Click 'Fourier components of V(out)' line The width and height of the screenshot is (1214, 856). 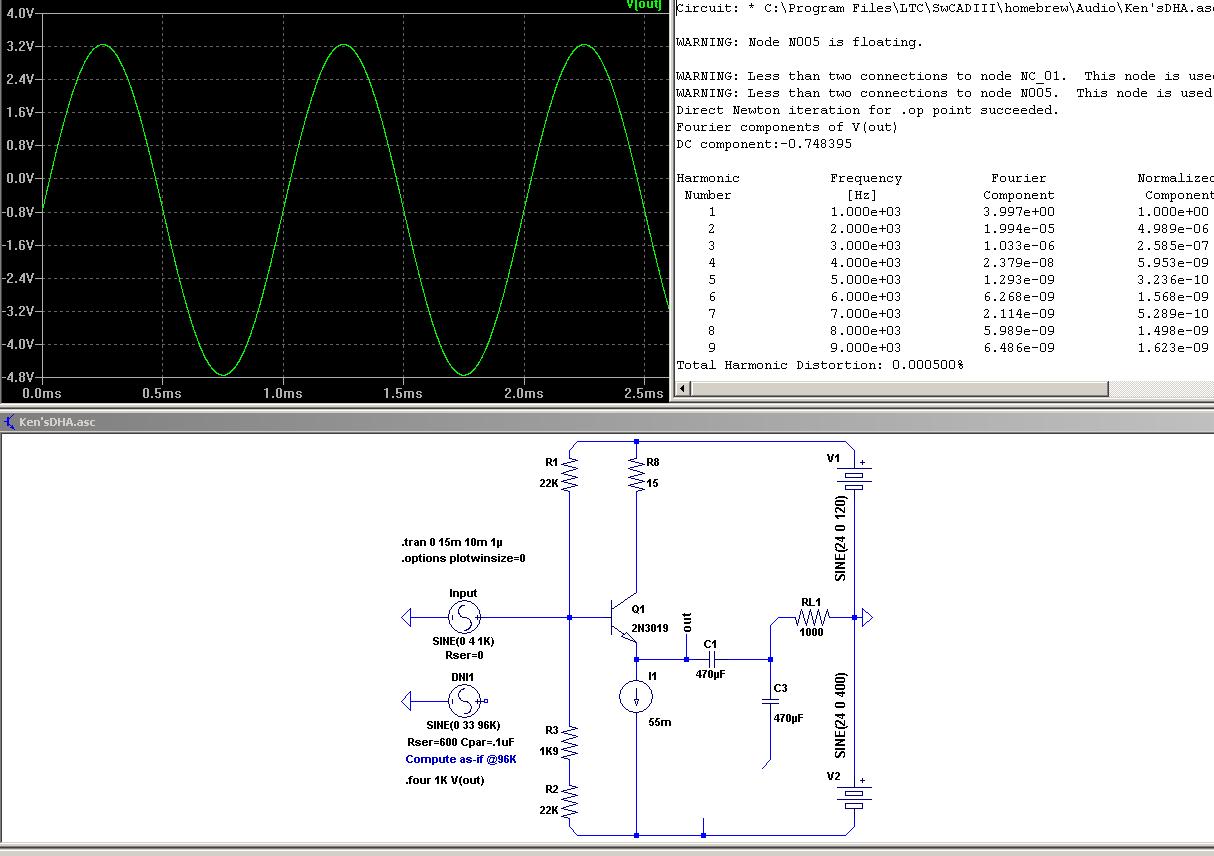[x=788, y=127]
